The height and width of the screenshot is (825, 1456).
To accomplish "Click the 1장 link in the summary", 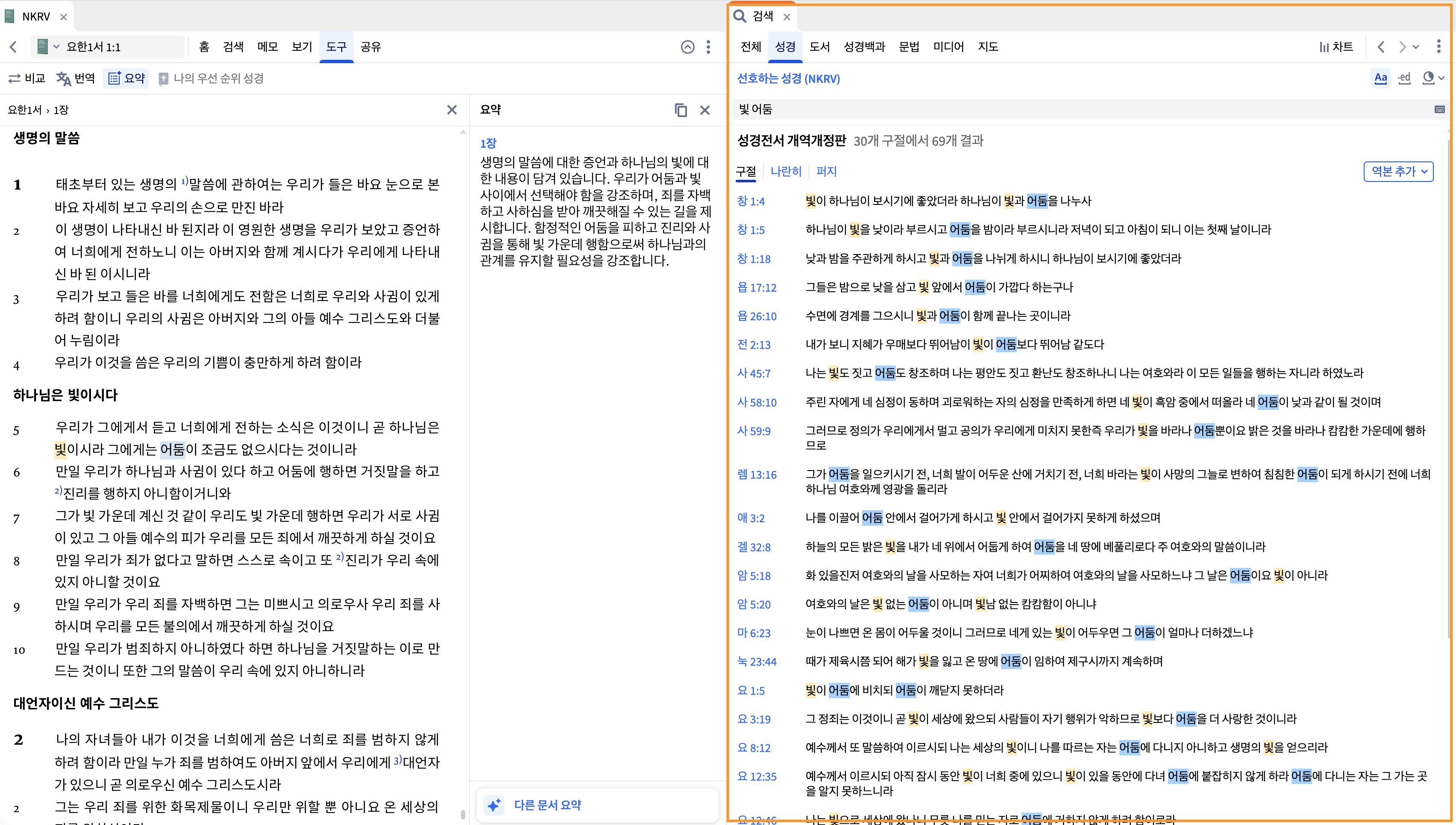I will (x=488, y=143).
